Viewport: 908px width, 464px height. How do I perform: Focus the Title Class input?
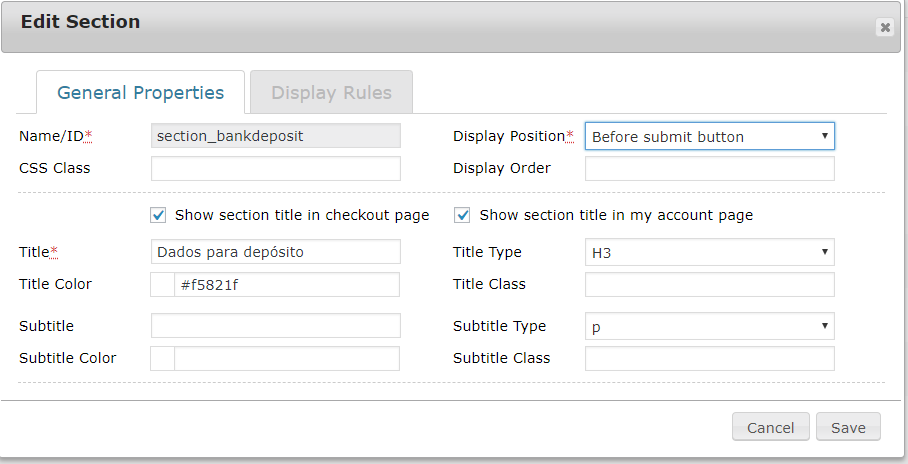pyautogui.click(x=709, y=285)
